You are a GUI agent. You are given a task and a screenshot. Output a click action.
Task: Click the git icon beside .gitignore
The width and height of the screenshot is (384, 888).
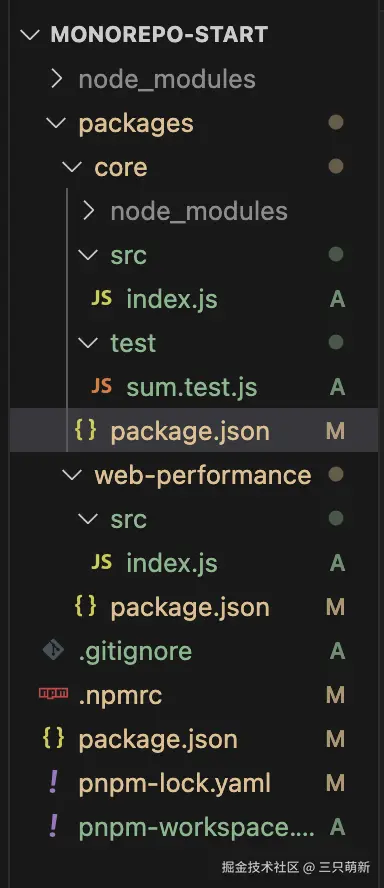pyautogui.click(x=53, y=651)
